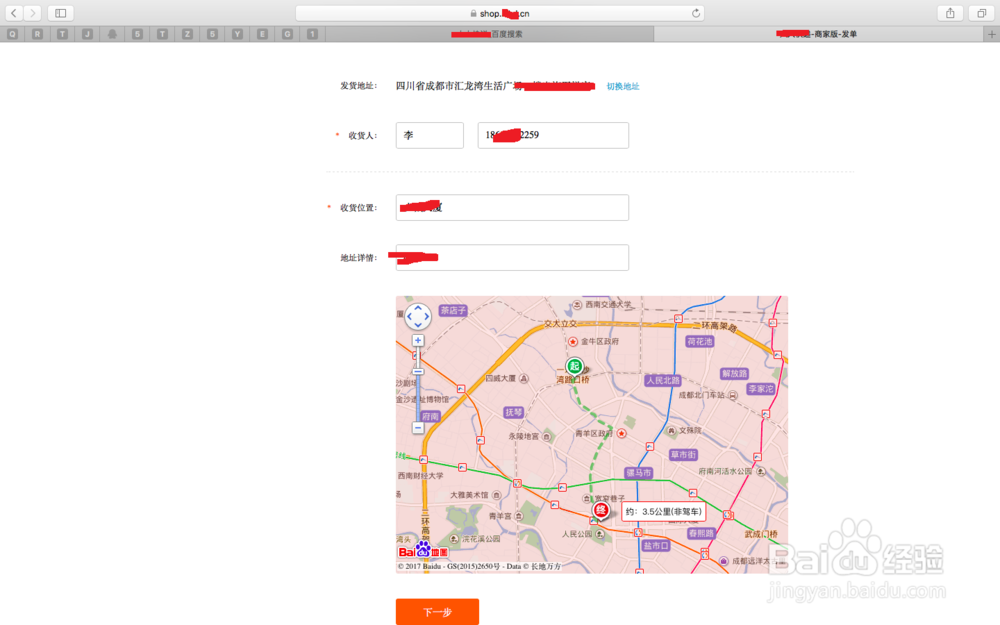This screenshot has height=625, width=1000.
Task: Focus the recipient name field containing 李
Action: point(429,135)
